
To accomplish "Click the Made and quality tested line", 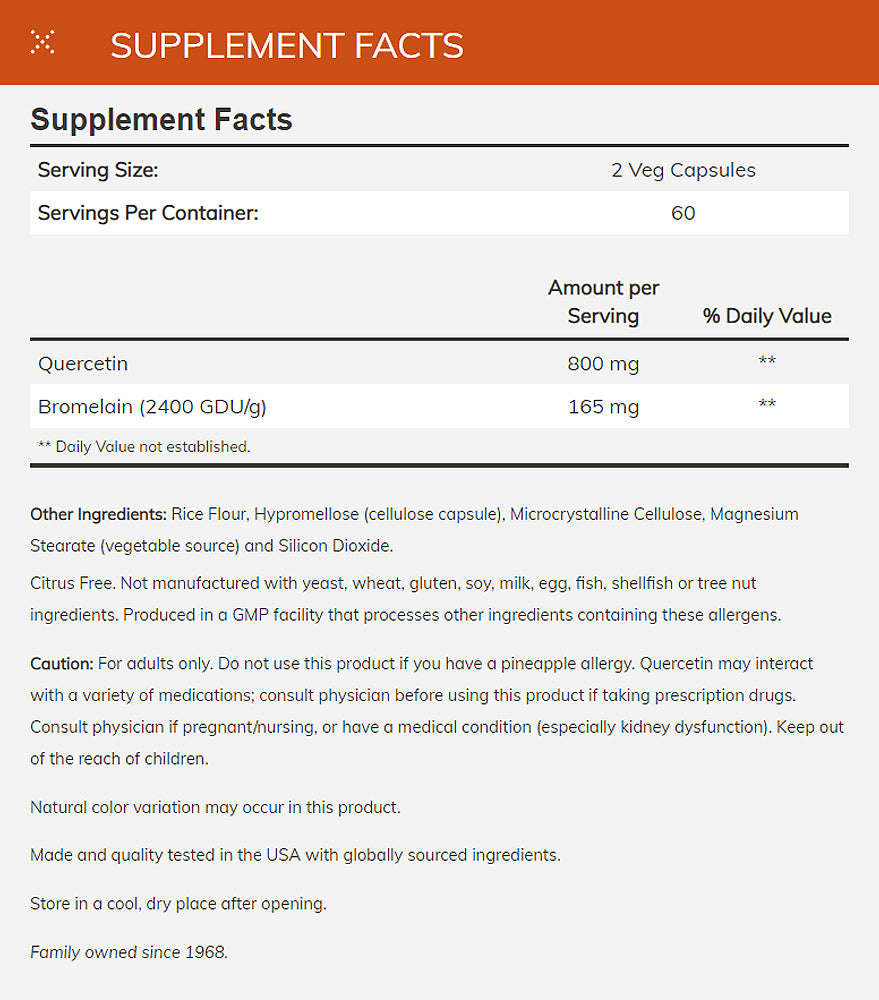I will [295, 855].
